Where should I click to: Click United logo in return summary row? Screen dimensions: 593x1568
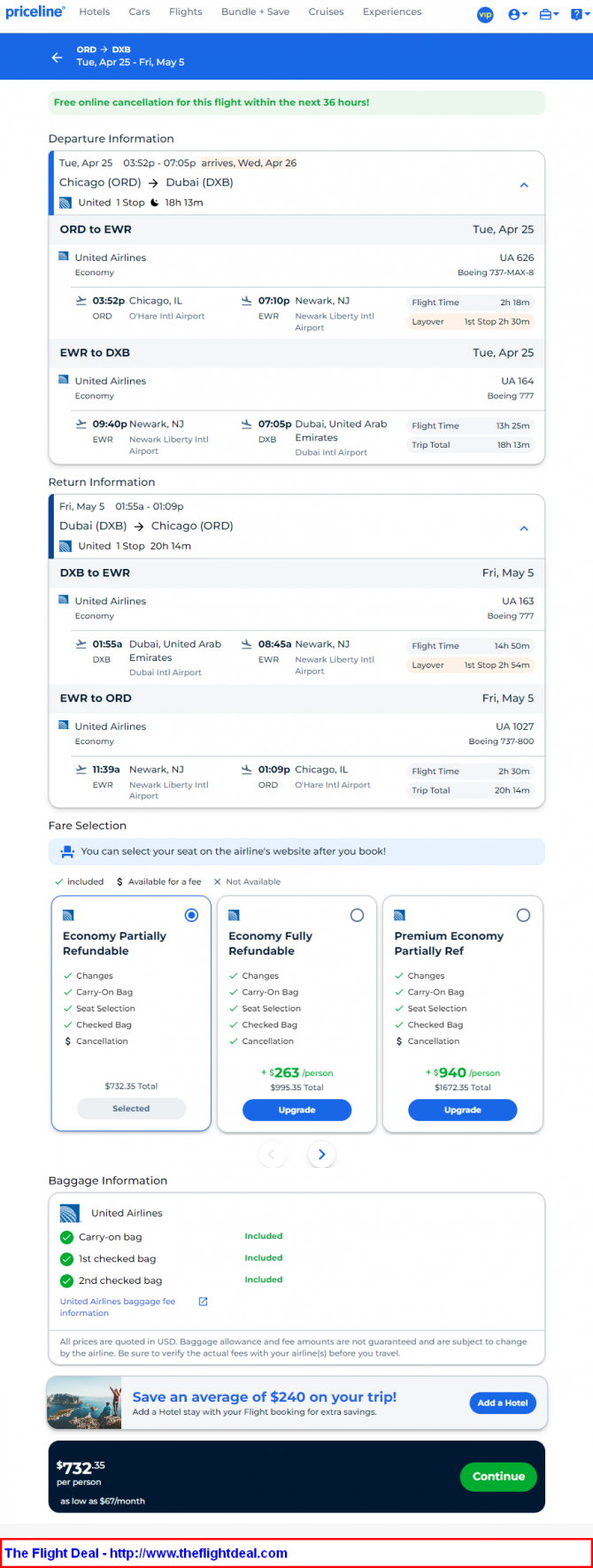click(65, 546)
